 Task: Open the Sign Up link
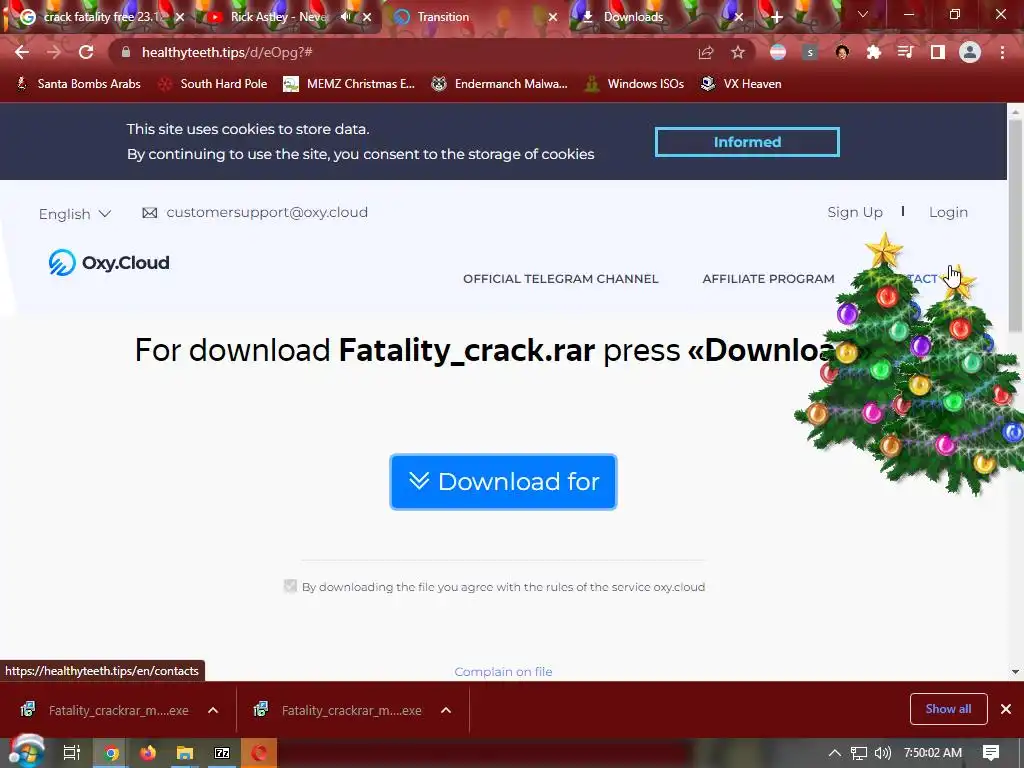point(855,212)
